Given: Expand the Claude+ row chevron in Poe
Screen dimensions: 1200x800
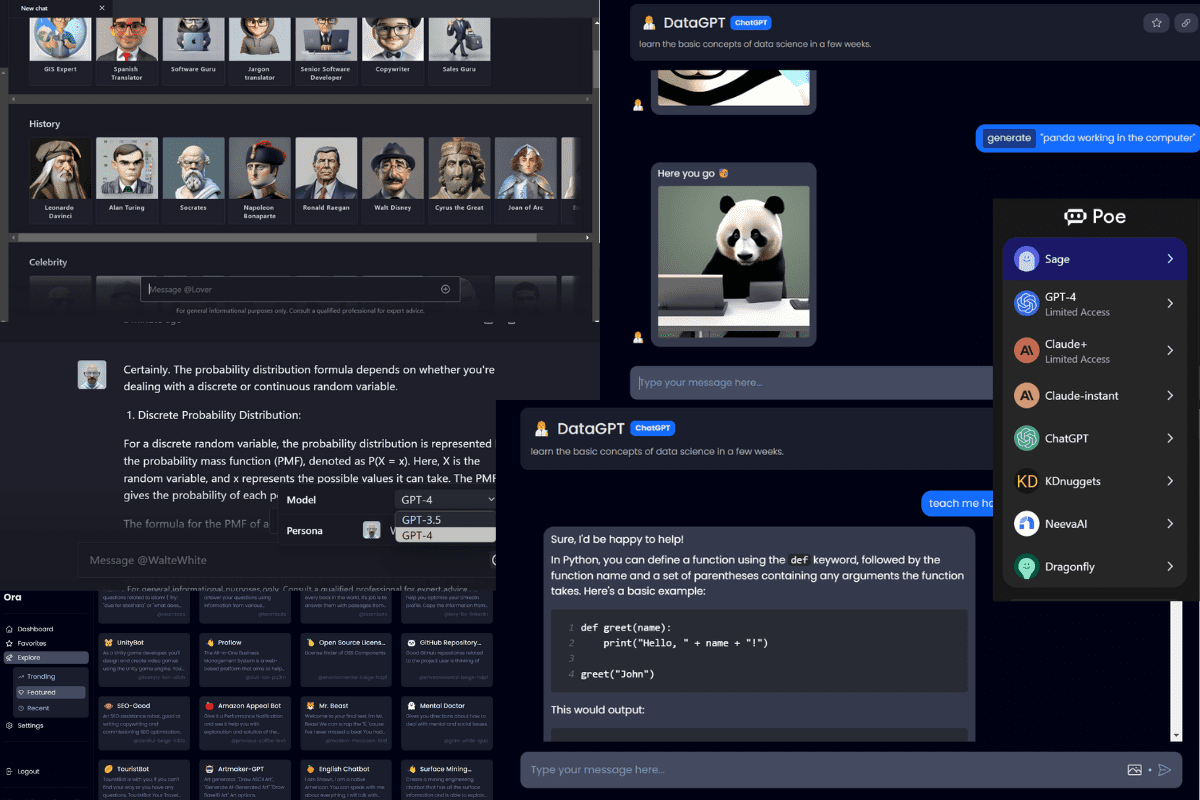Looking at the screenshot, I should click(x=1170, y=350).
